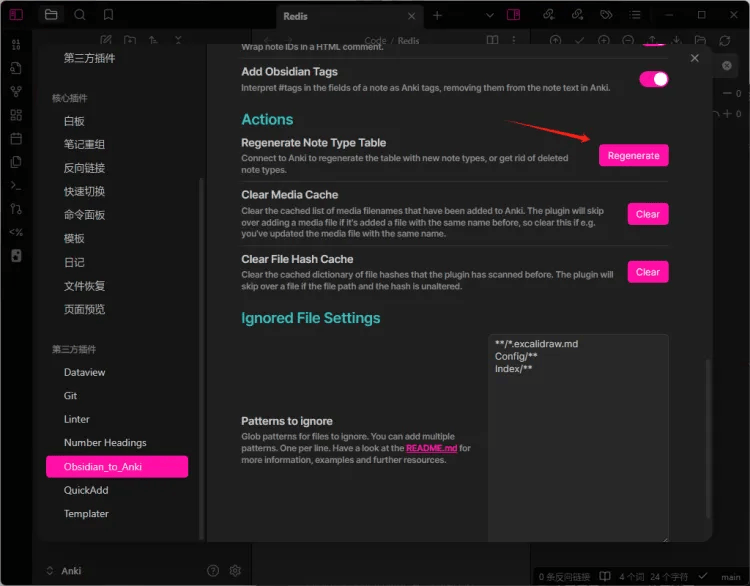Screen dimensions: 750x586
Task: Click the tags icon in right sidebar
Action: point(606,15)
